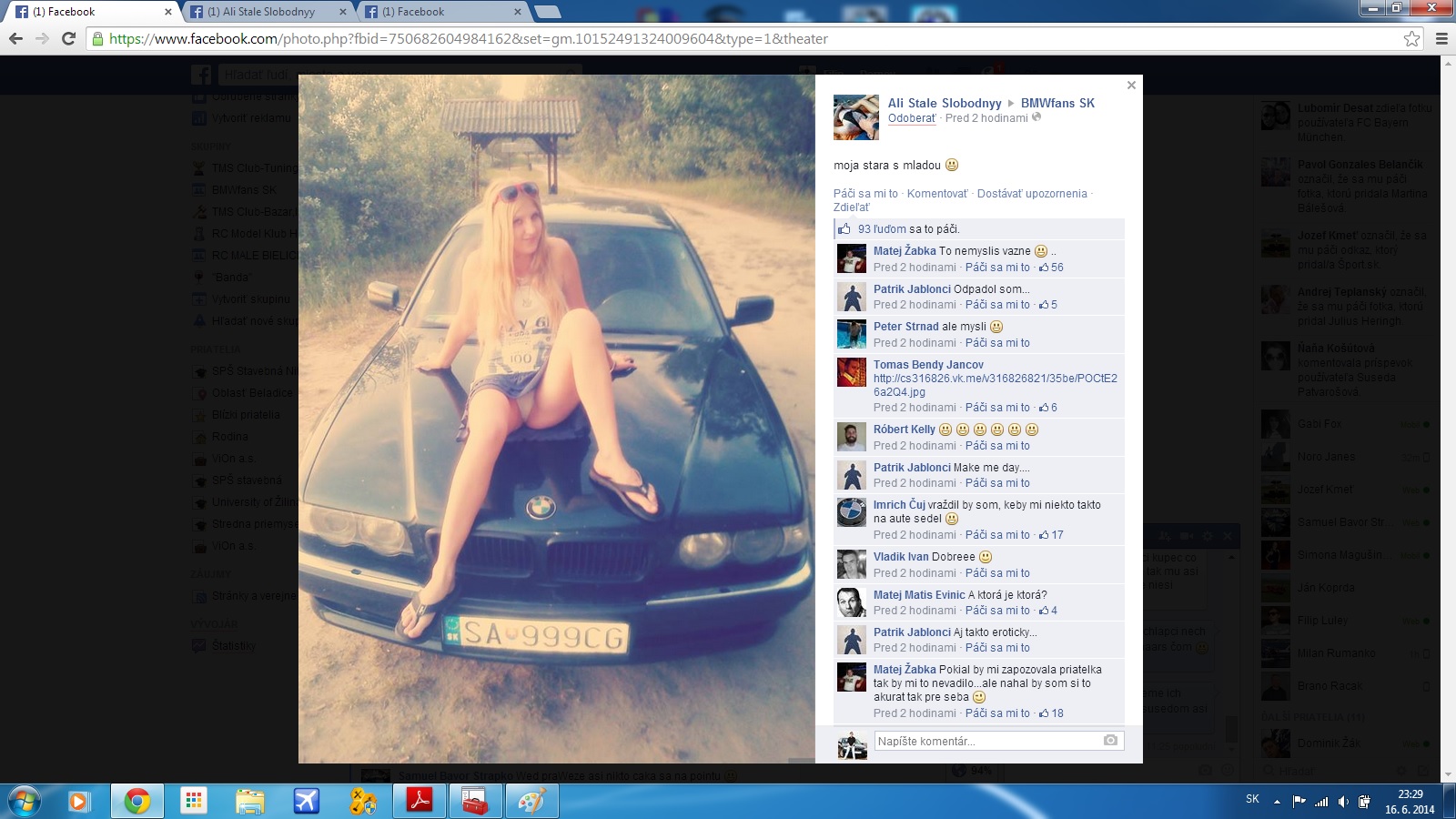Type in the Napíšte komentár field

click(986, 741)
